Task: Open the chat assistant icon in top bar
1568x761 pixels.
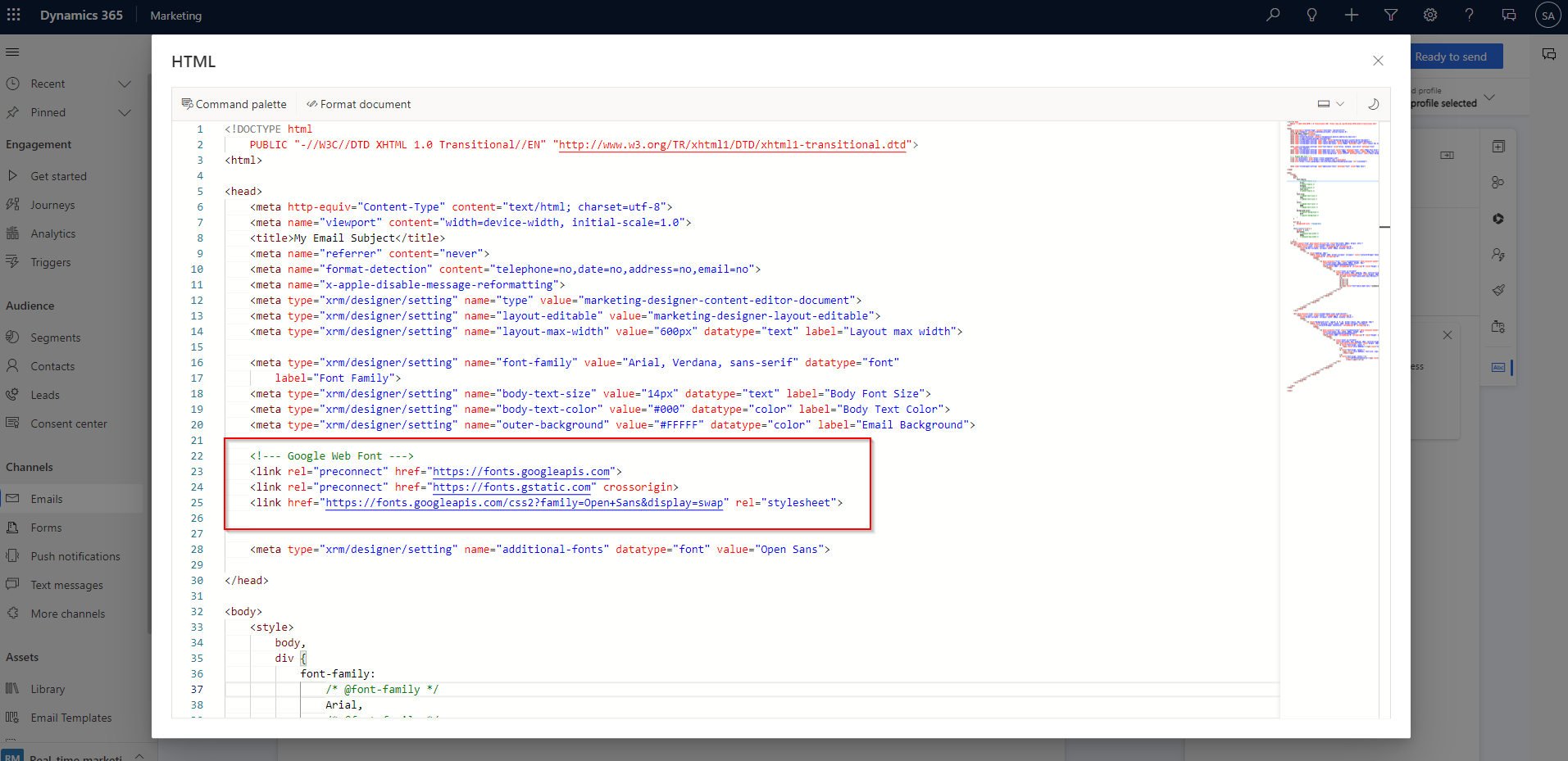Action: click(x=1509, y=15)
